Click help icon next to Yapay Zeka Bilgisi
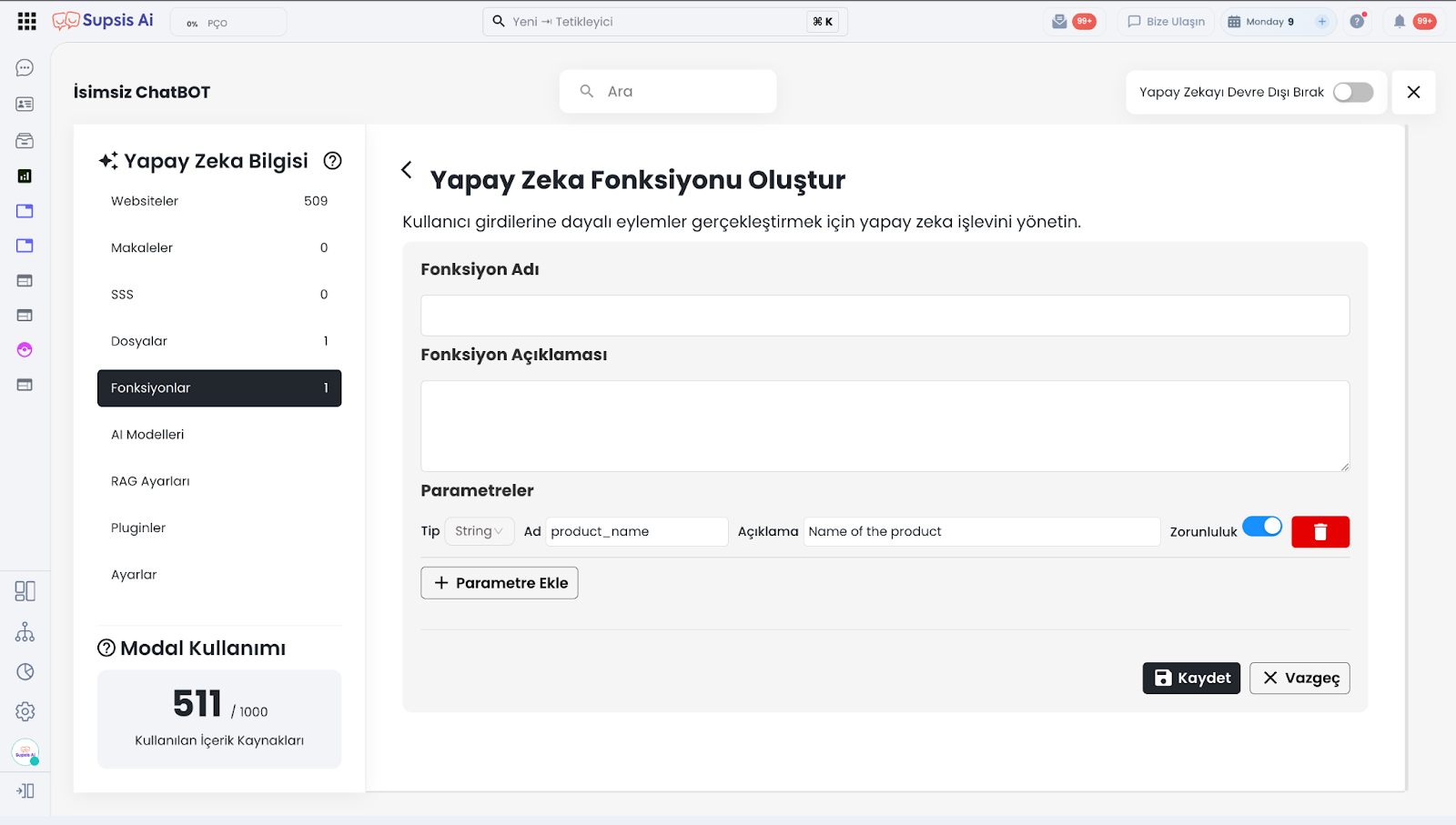 tap(333, 161)
